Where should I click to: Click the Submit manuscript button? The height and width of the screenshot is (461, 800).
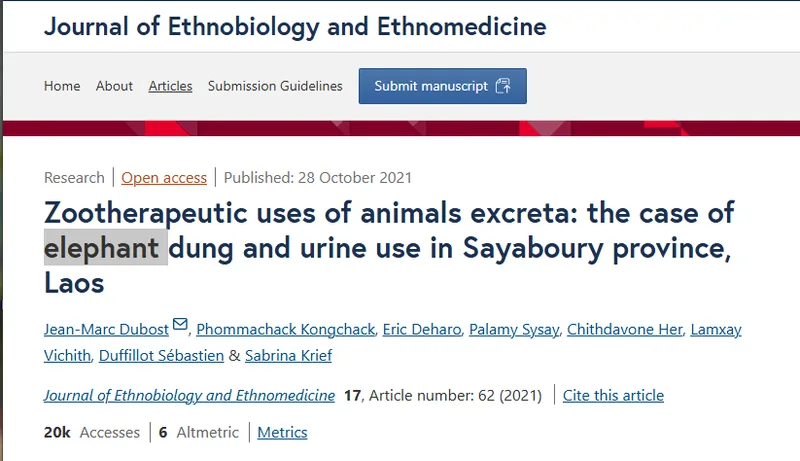442,86
